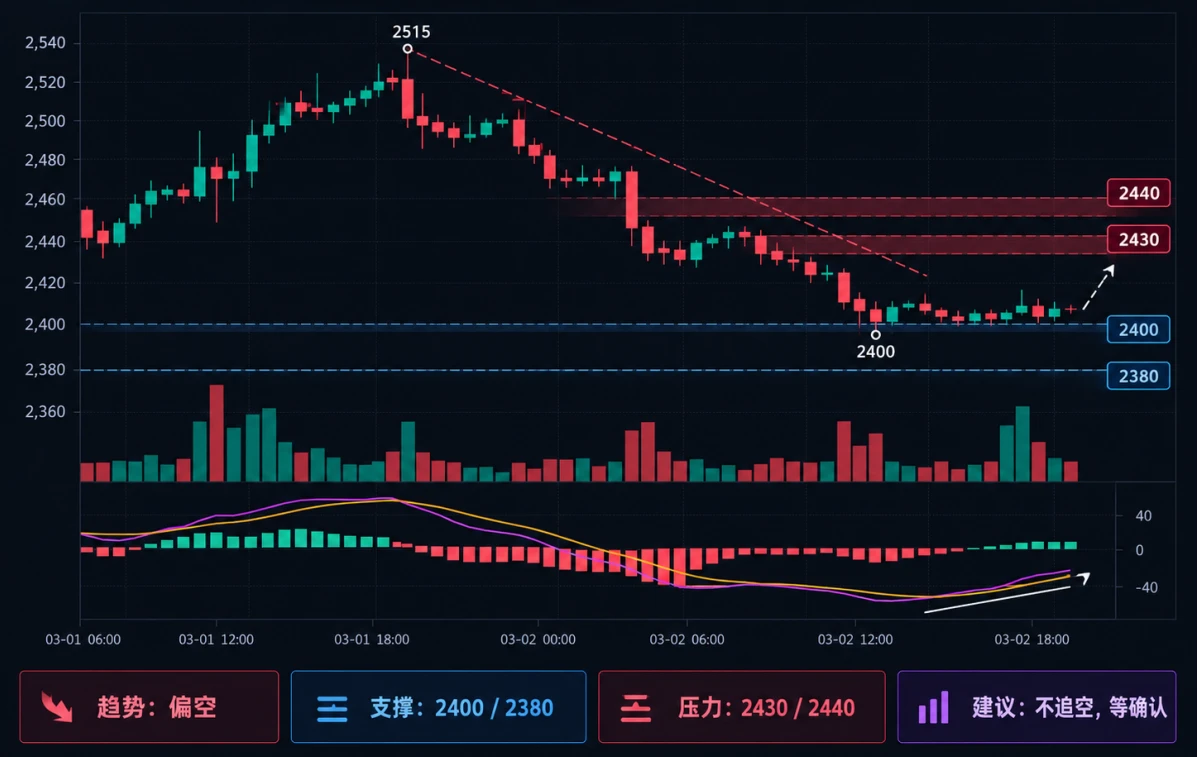This screenshot has width=1202, height=757.
Task: Click the 03-02 00:00 time axis label
Action: pos(537,638)
